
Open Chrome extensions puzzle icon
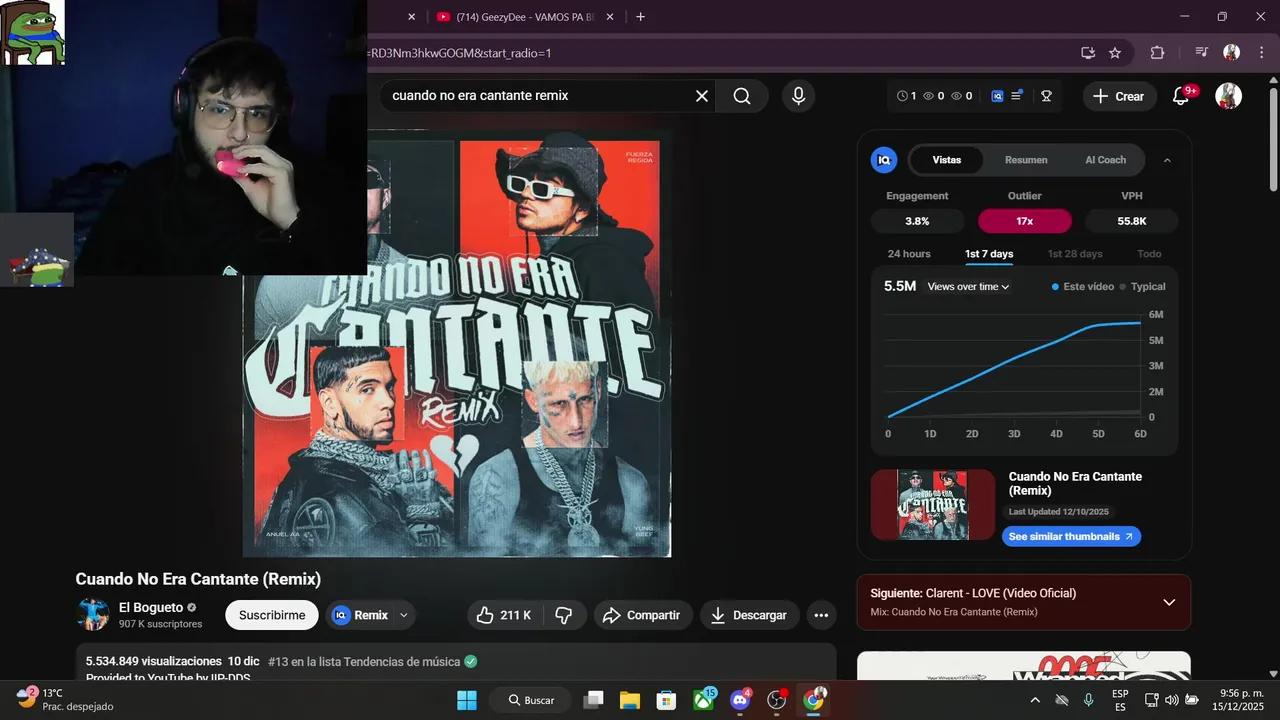(x=1157, y=53)
